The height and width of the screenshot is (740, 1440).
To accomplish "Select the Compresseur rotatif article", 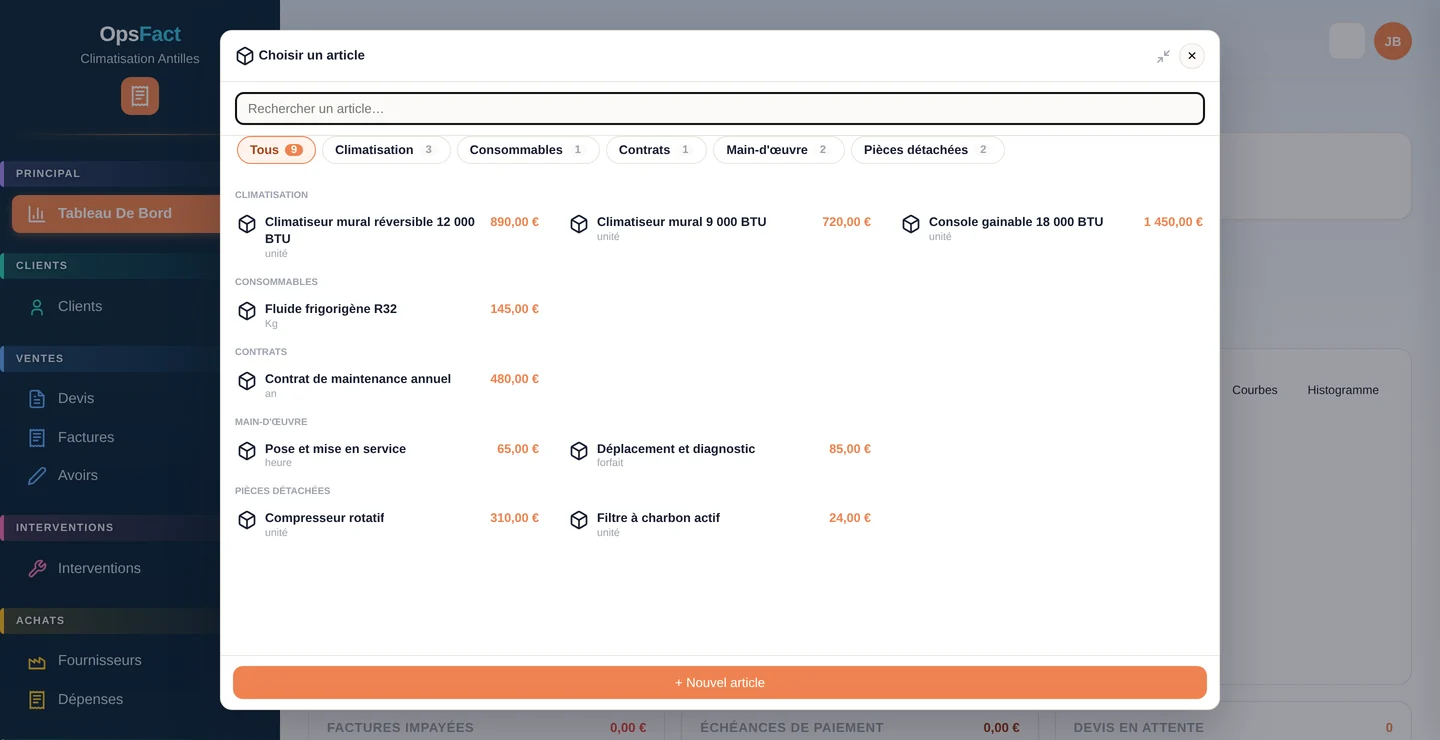I will pos(388,525).
